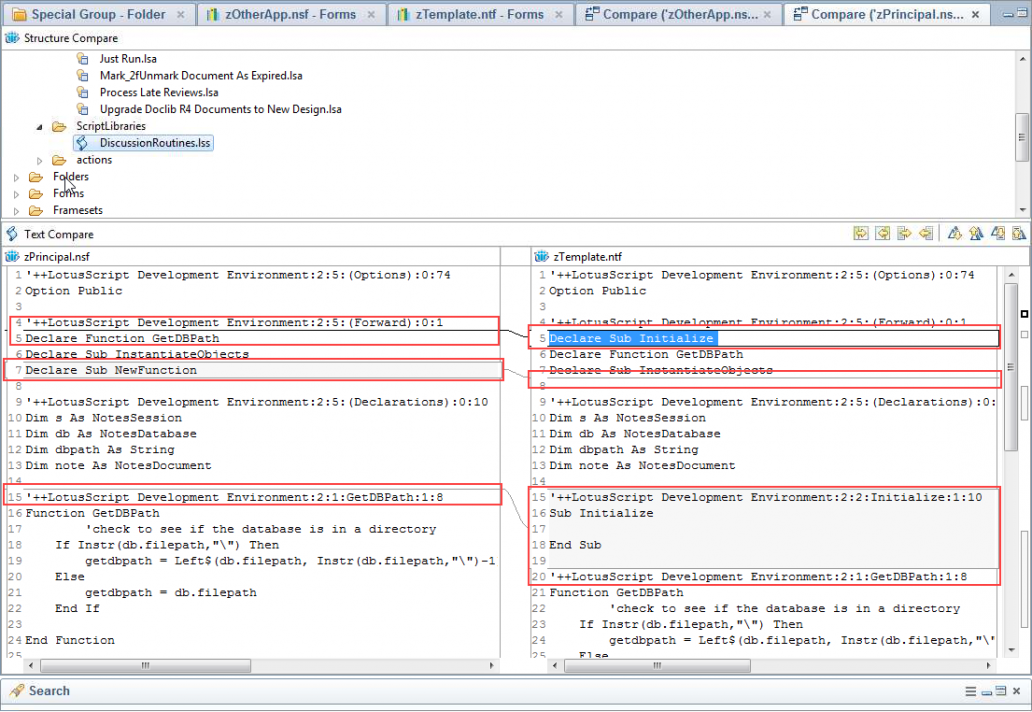Viewport: 1032px width, 712px height.
Task: Select Process Late Reviews.lsa agent
Action: (x=158, y=92)
